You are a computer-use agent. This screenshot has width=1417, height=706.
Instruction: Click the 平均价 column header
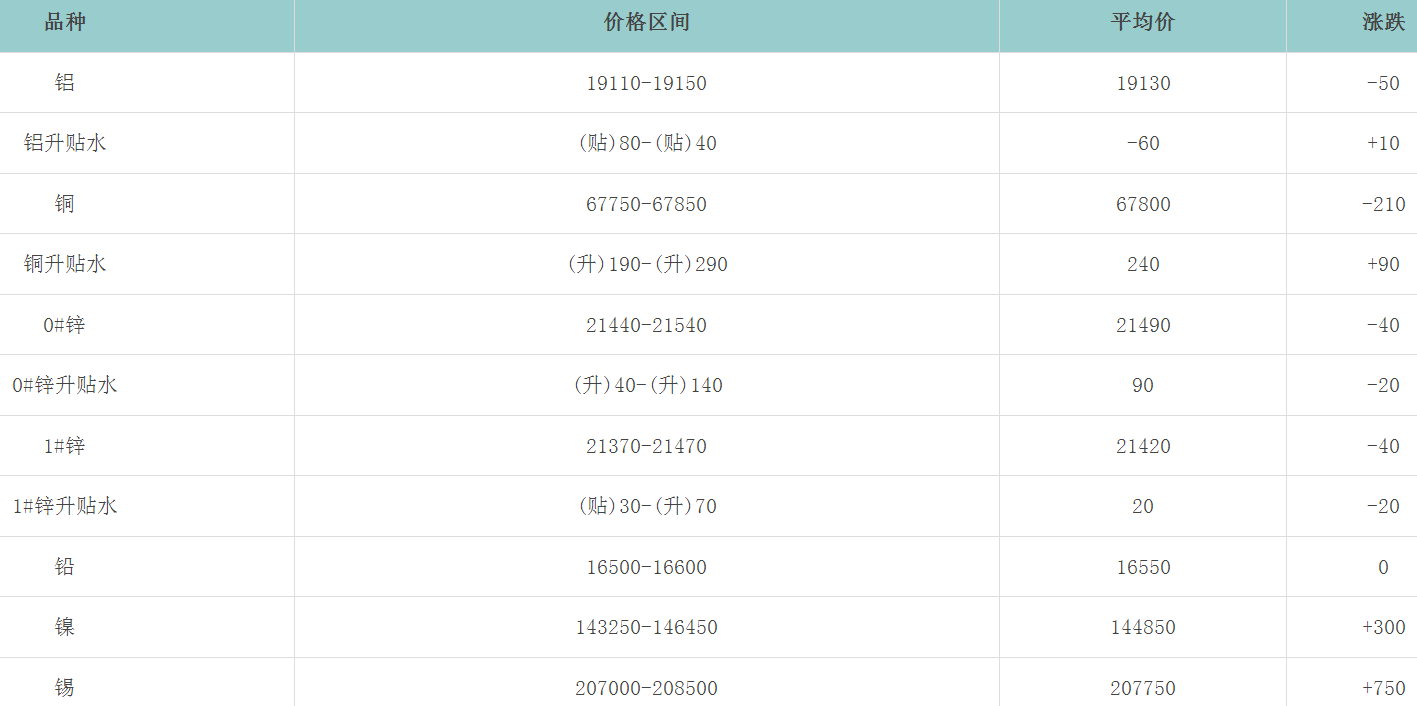pyautogui.click(x=1142, y=23)
